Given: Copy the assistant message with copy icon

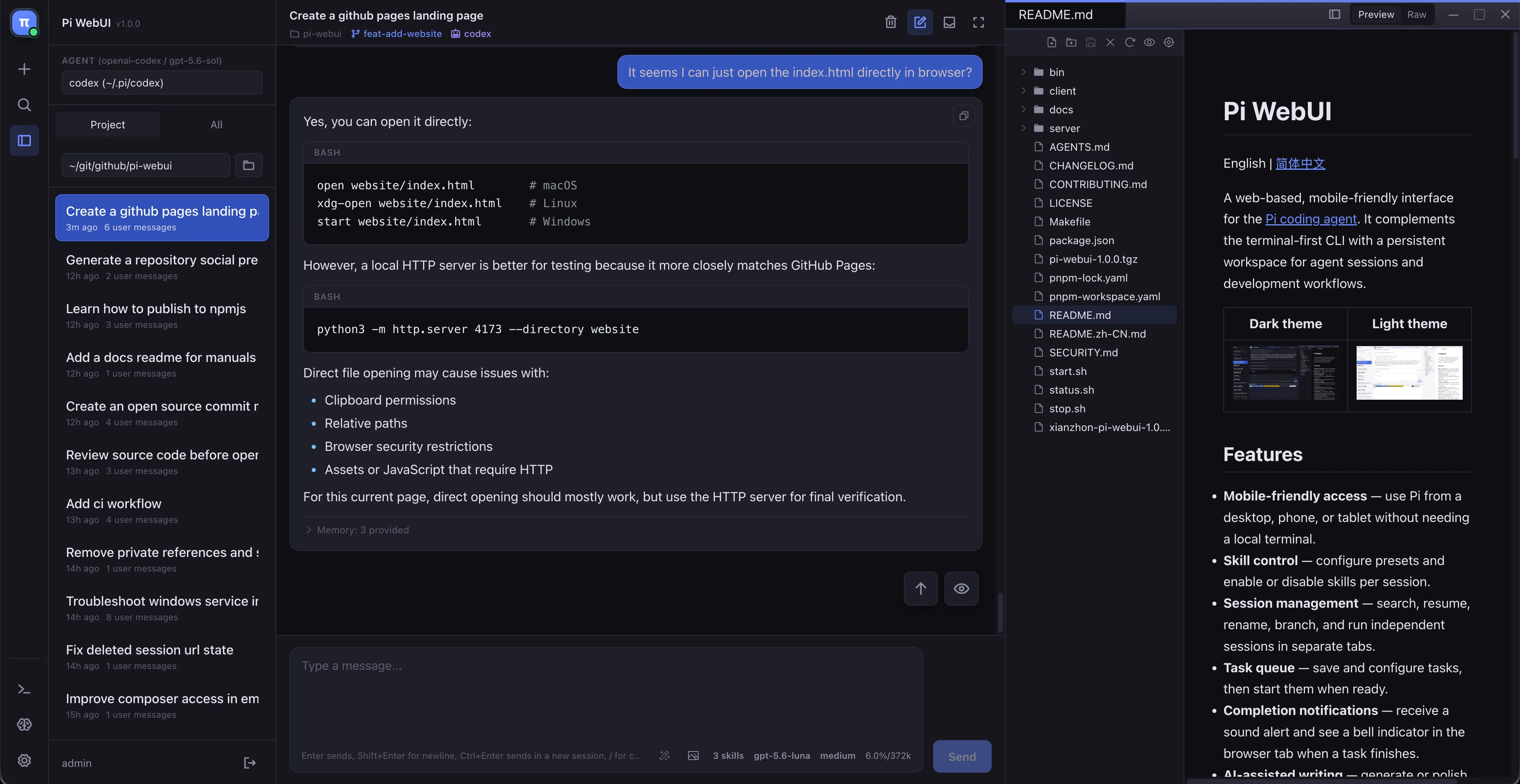Looking at the screenshot, I should pos(964,116).
